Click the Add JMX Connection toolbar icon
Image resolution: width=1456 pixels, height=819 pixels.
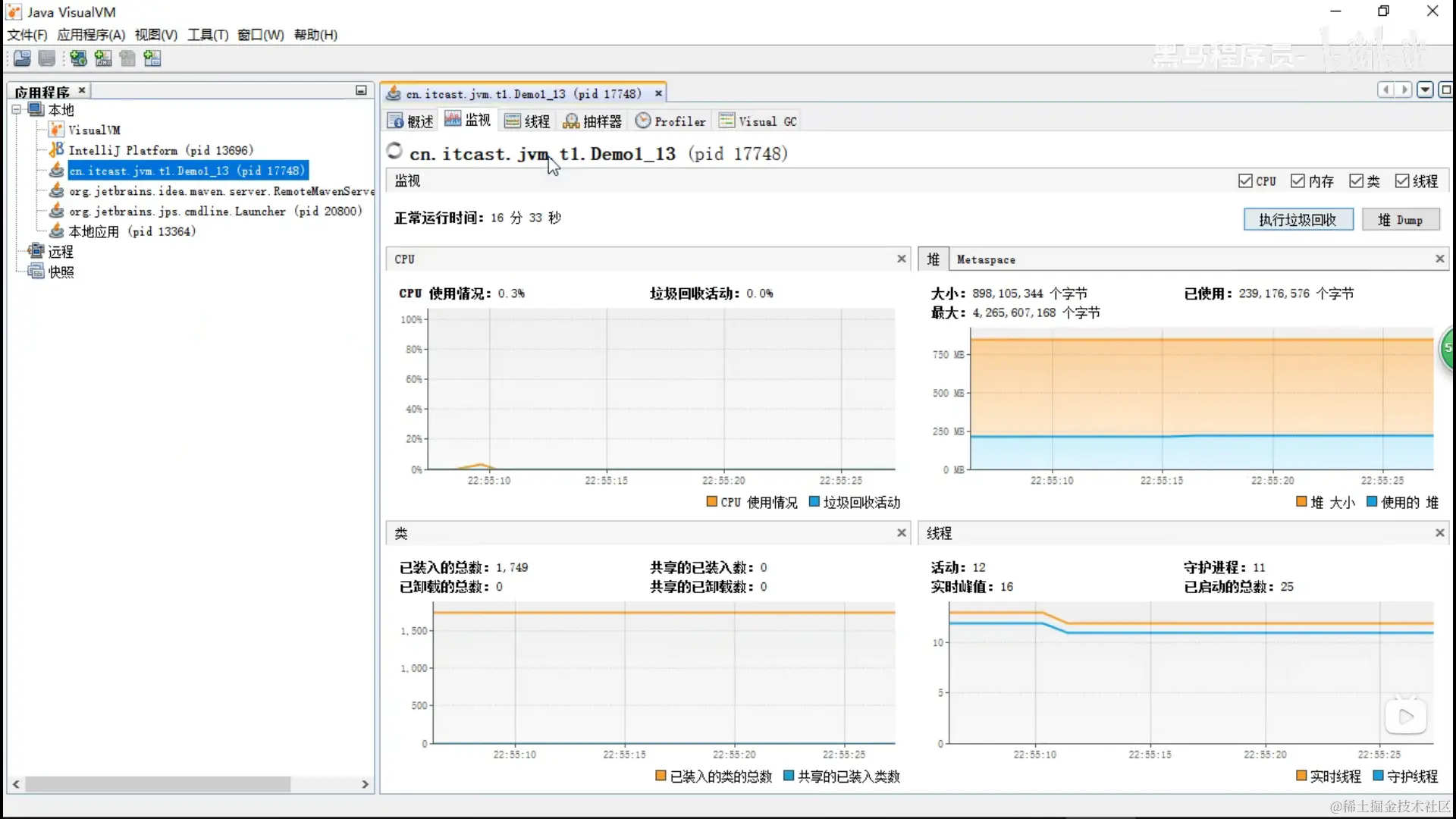point(103,58)
